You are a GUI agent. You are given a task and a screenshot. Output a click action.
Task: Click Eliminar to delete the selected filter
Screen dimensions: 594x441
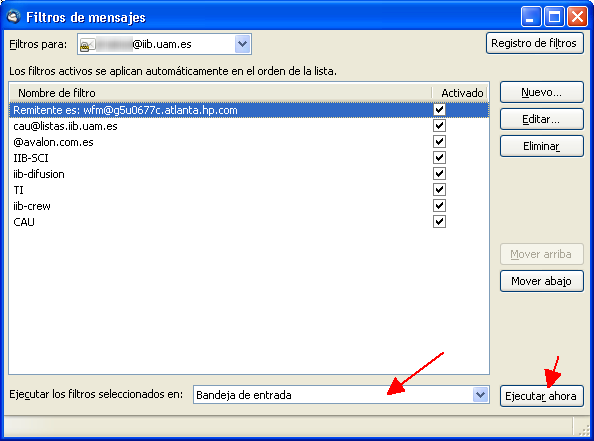pos(541,146)
